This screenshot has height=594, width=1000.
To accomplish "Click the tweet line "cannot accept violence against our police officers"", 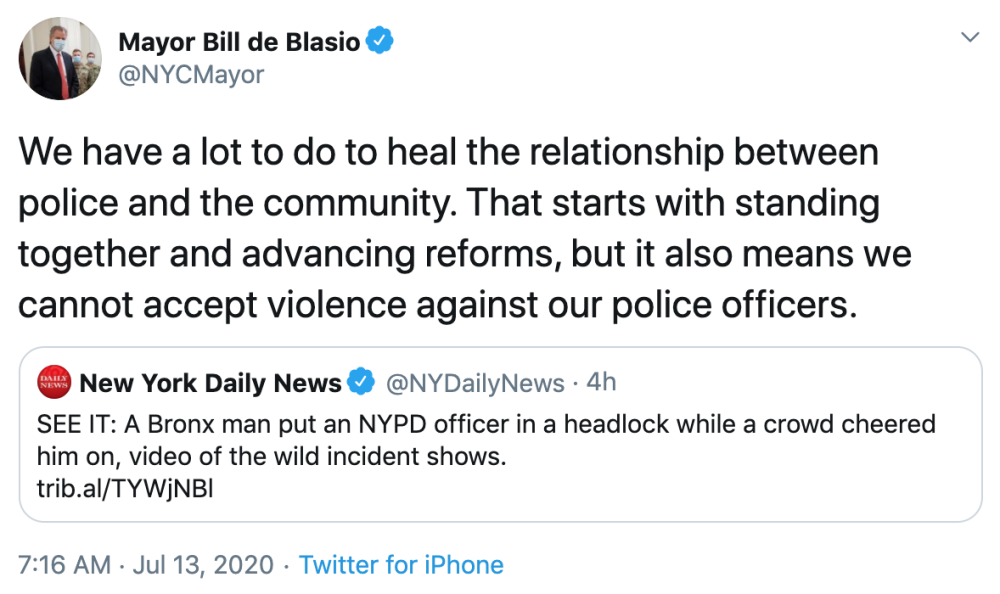I will 438,304.
